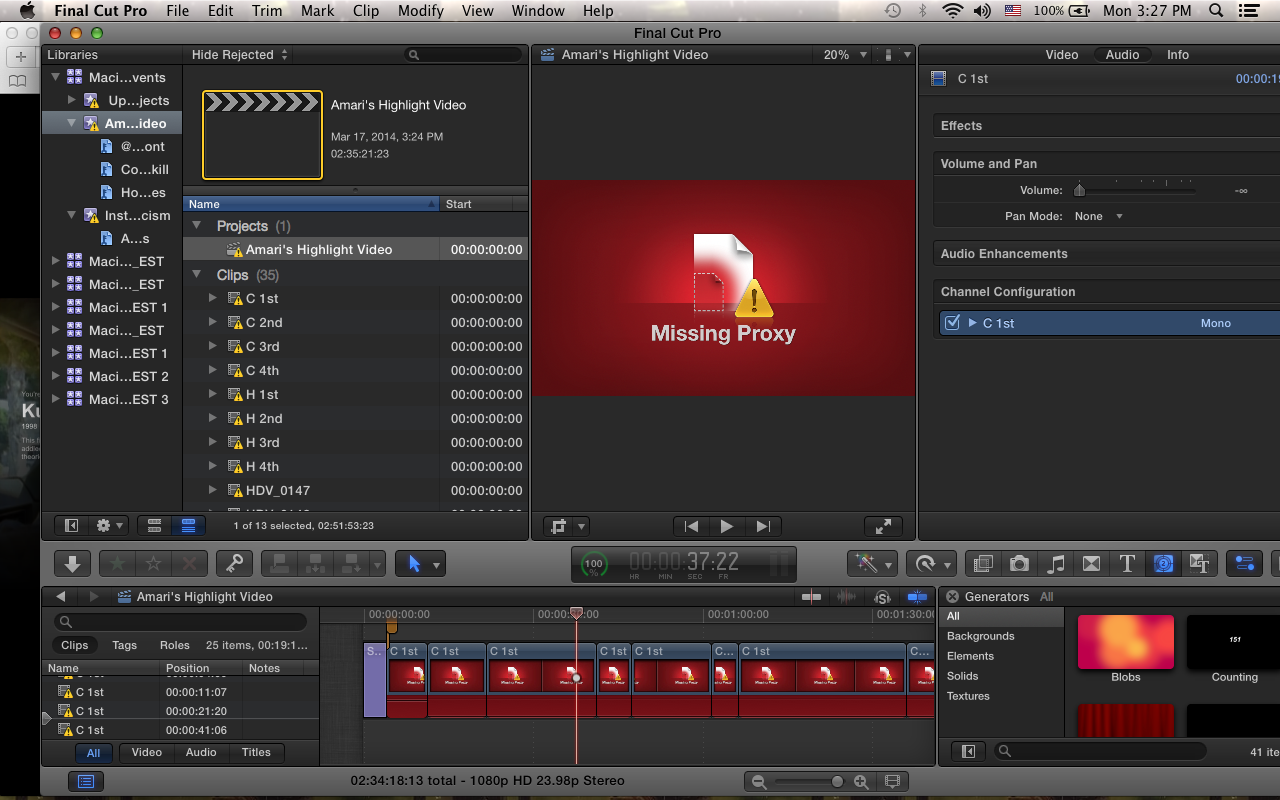1280x800 pixels.
Task: Switch browser to filmstrip view
Action: tap(154, 525)
